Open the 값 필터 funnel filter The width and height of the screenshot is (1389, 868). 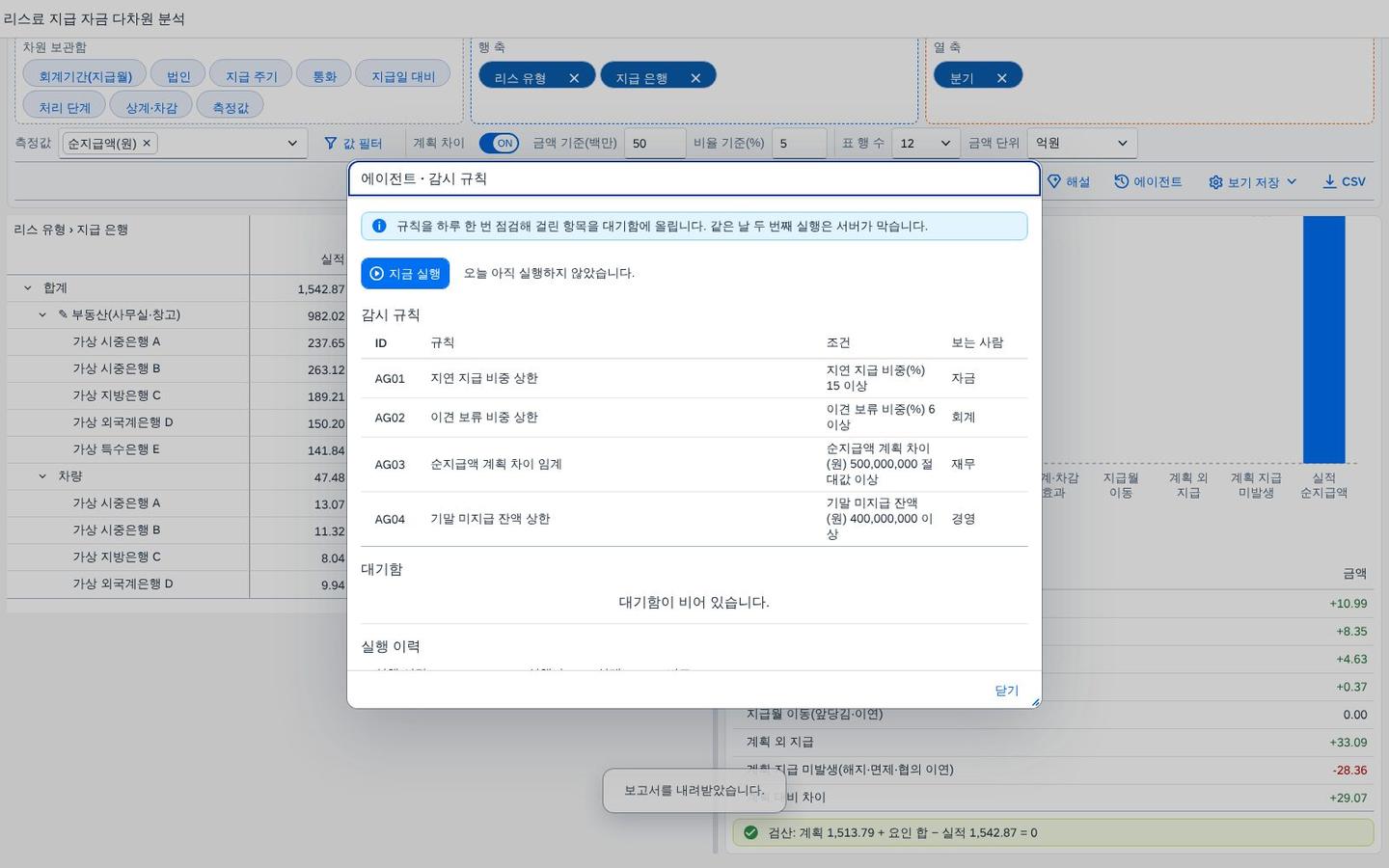click(353, 143)
